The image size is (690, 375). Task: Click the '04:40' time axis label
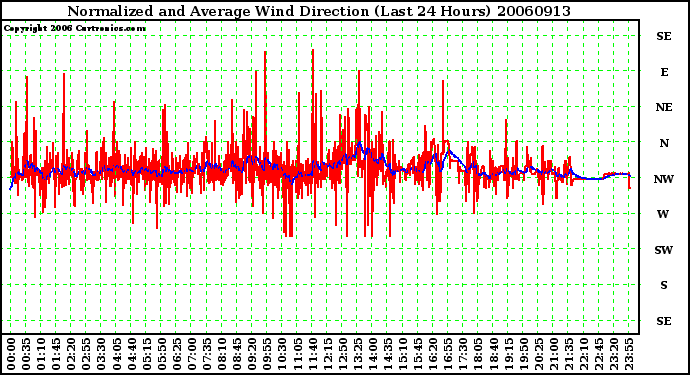[x=132, y=354]
